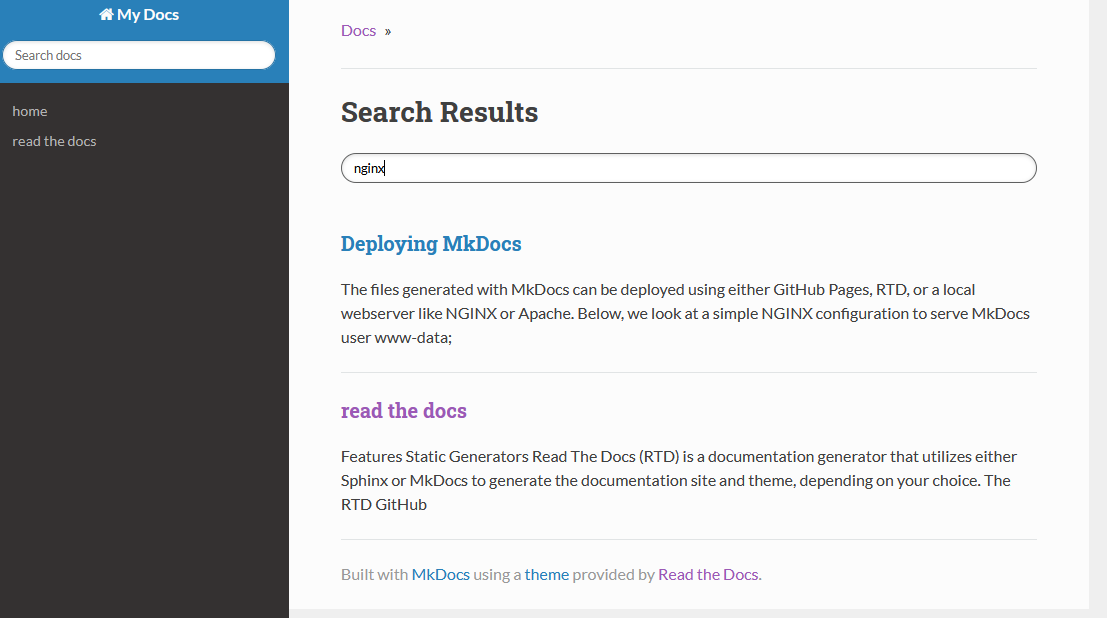
Task: Click the Search Results heading
Action: pos(439,112)
